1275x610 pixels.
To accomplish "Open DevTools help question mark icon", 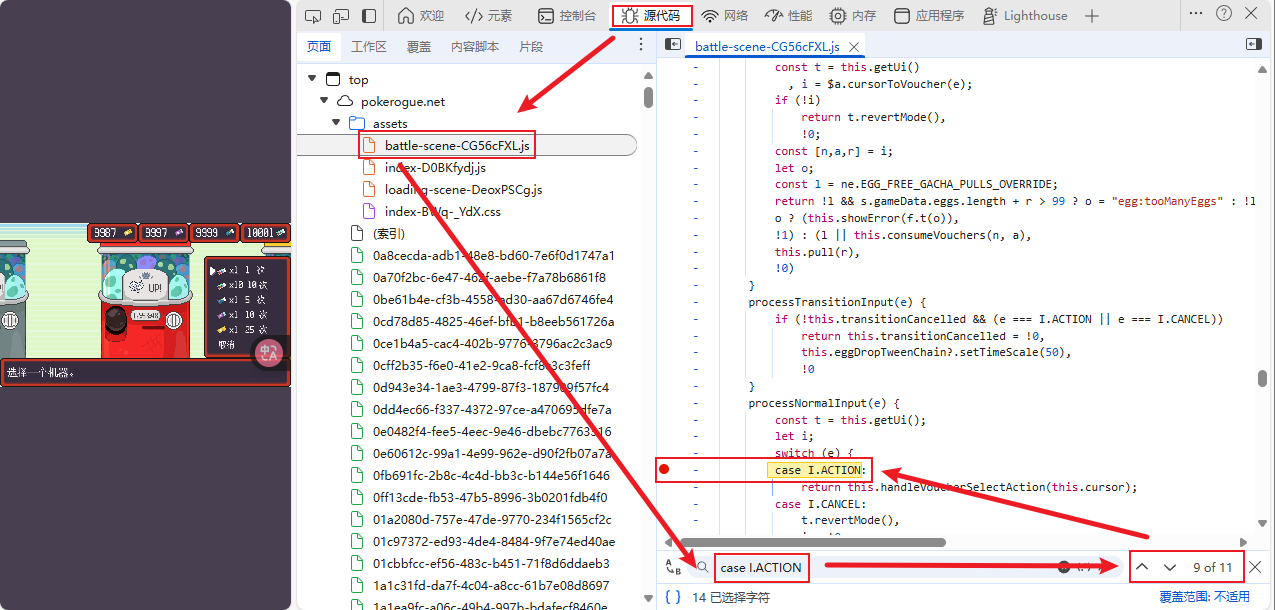I will pyautogui.click(x=1223, y=14).
